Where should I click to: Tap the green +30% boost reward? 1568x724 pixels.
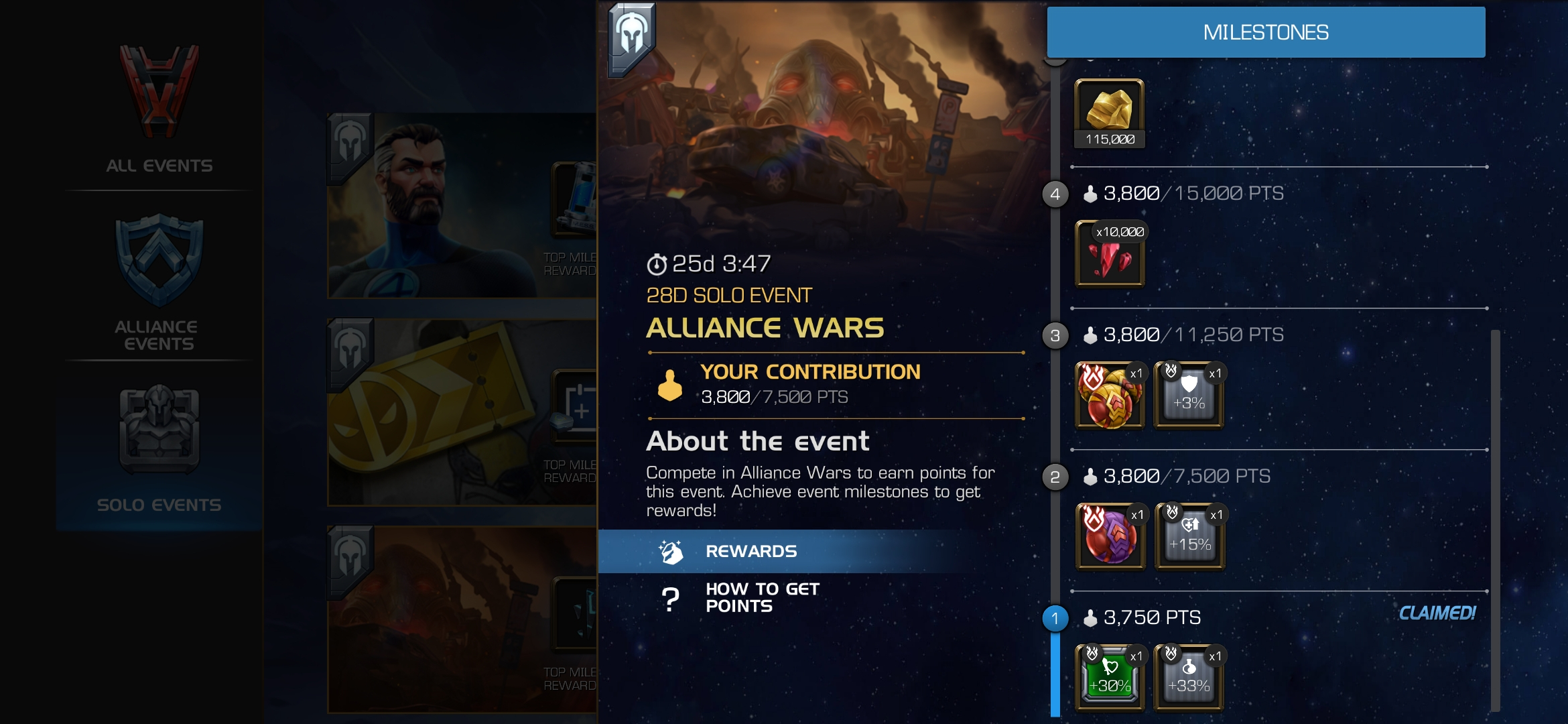click(1110, 678)
